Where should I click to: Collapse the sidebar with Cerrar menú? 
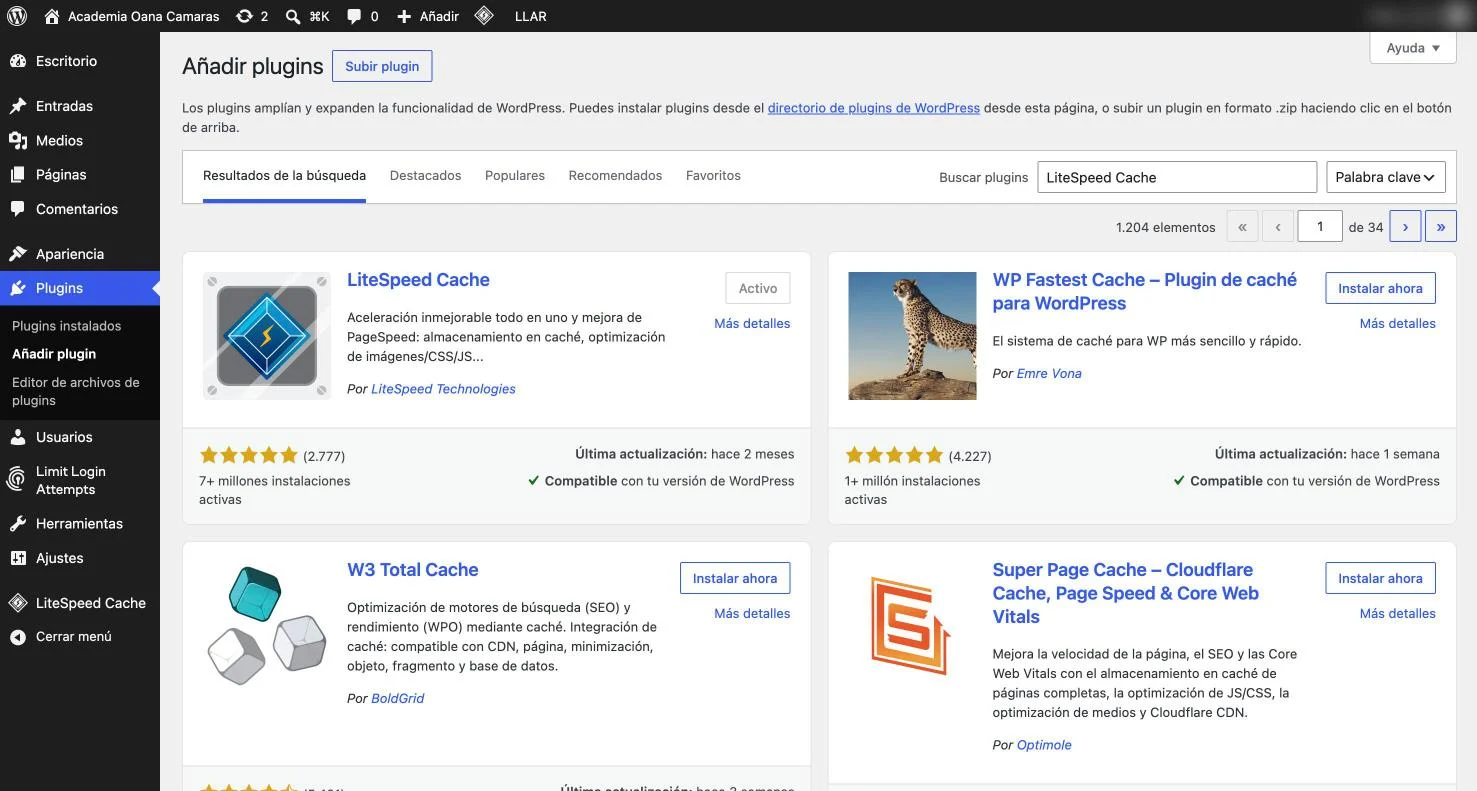(60, 637)
